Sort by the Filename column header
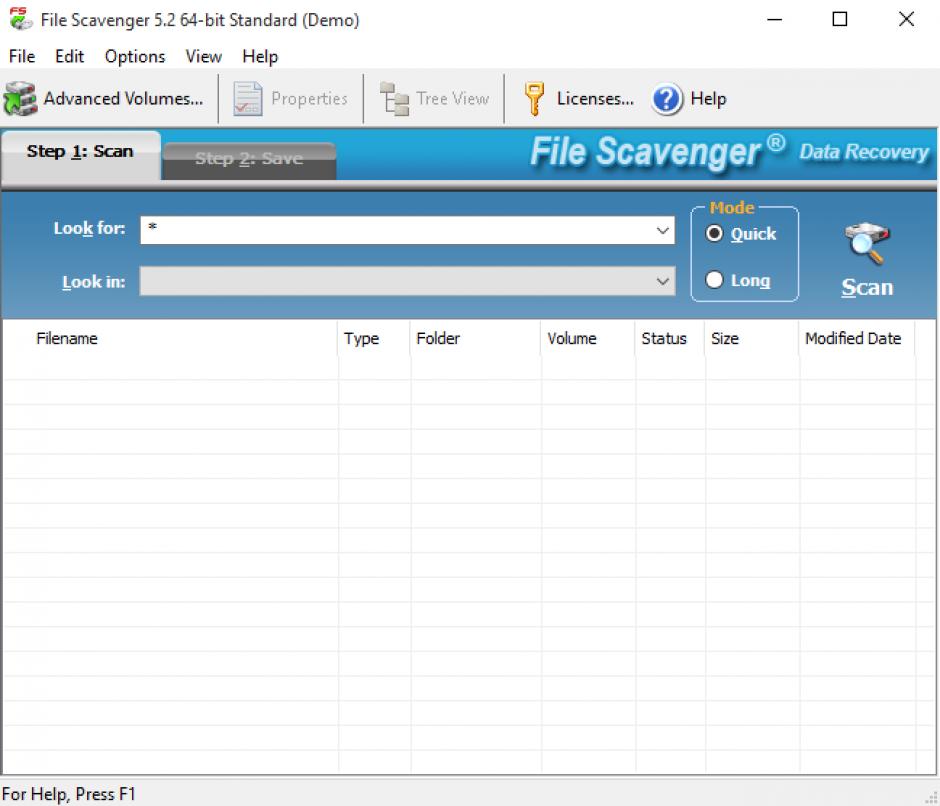This screenshot has height=806, width=940. pyautogui.click(x=170, y=339)
